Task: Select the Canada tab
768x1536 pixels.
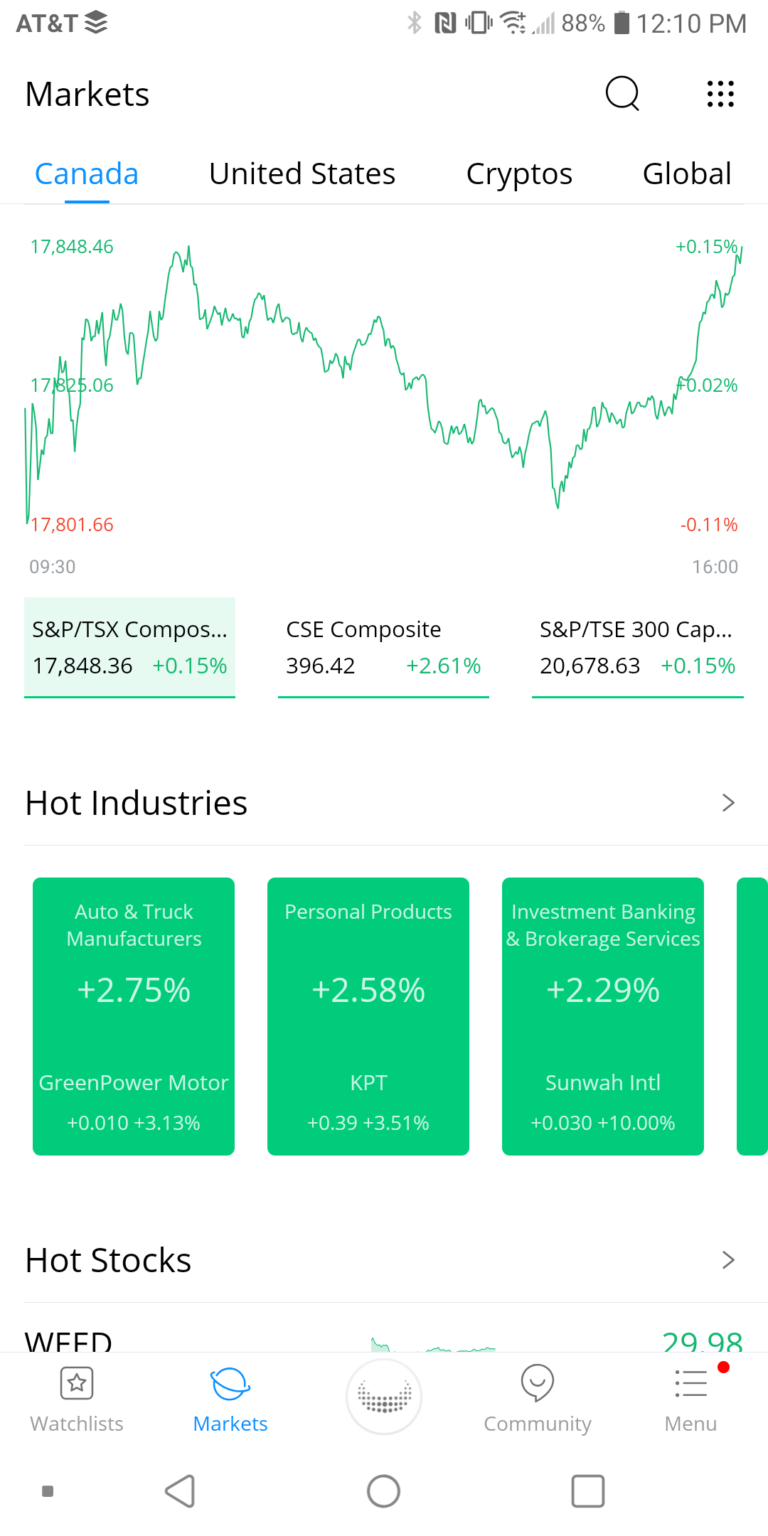Action: tap(86, 173)
